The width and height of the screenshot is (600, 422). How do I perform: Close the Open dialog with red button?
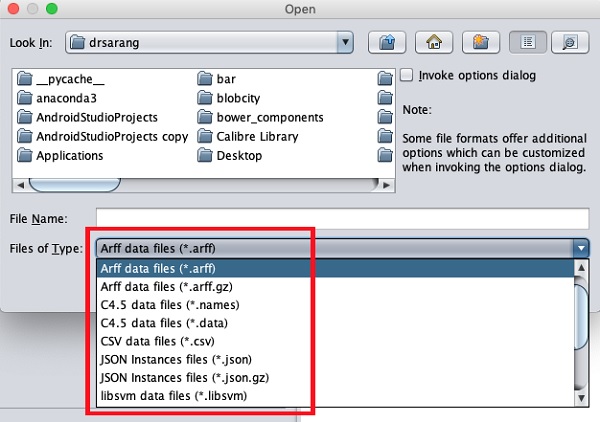tap(13, 8)
